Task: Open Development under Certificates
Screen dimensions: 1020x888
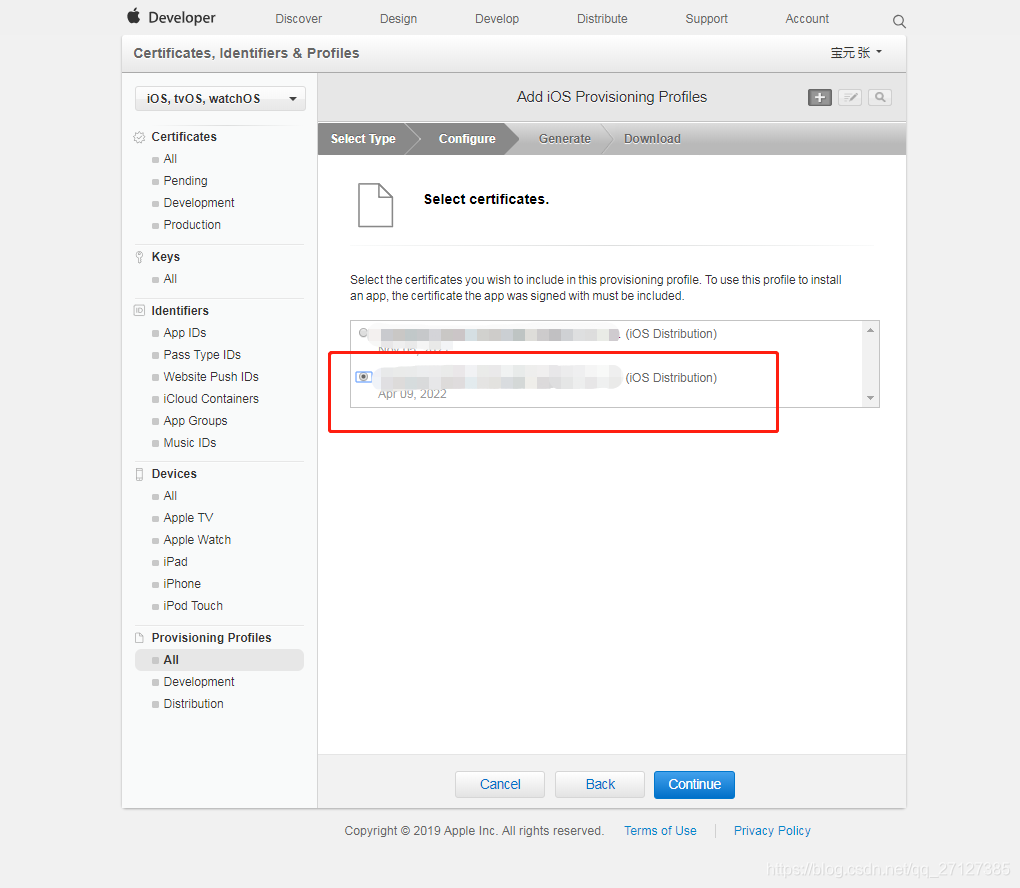Action: pos(199,203)
